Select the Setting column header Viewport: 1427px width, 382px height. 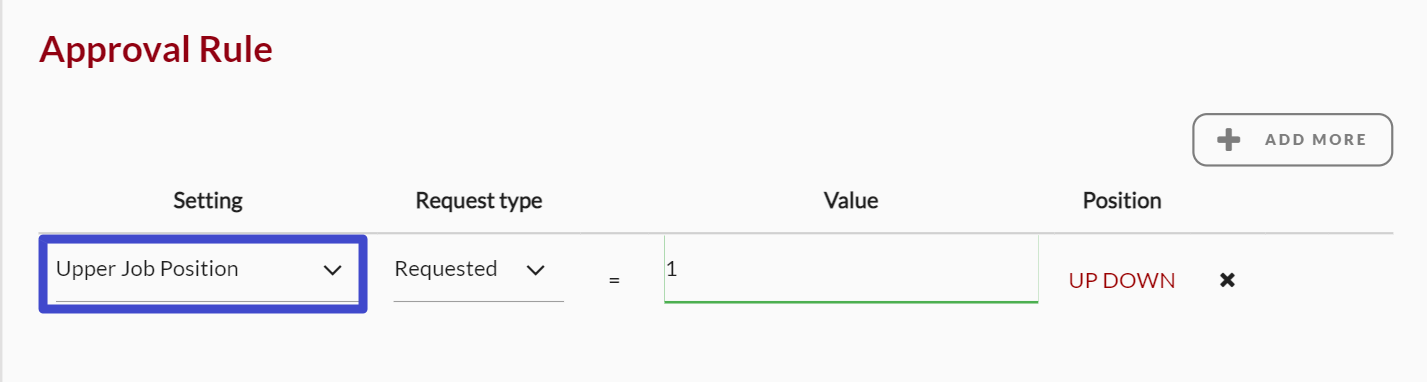tap(208, 201)
